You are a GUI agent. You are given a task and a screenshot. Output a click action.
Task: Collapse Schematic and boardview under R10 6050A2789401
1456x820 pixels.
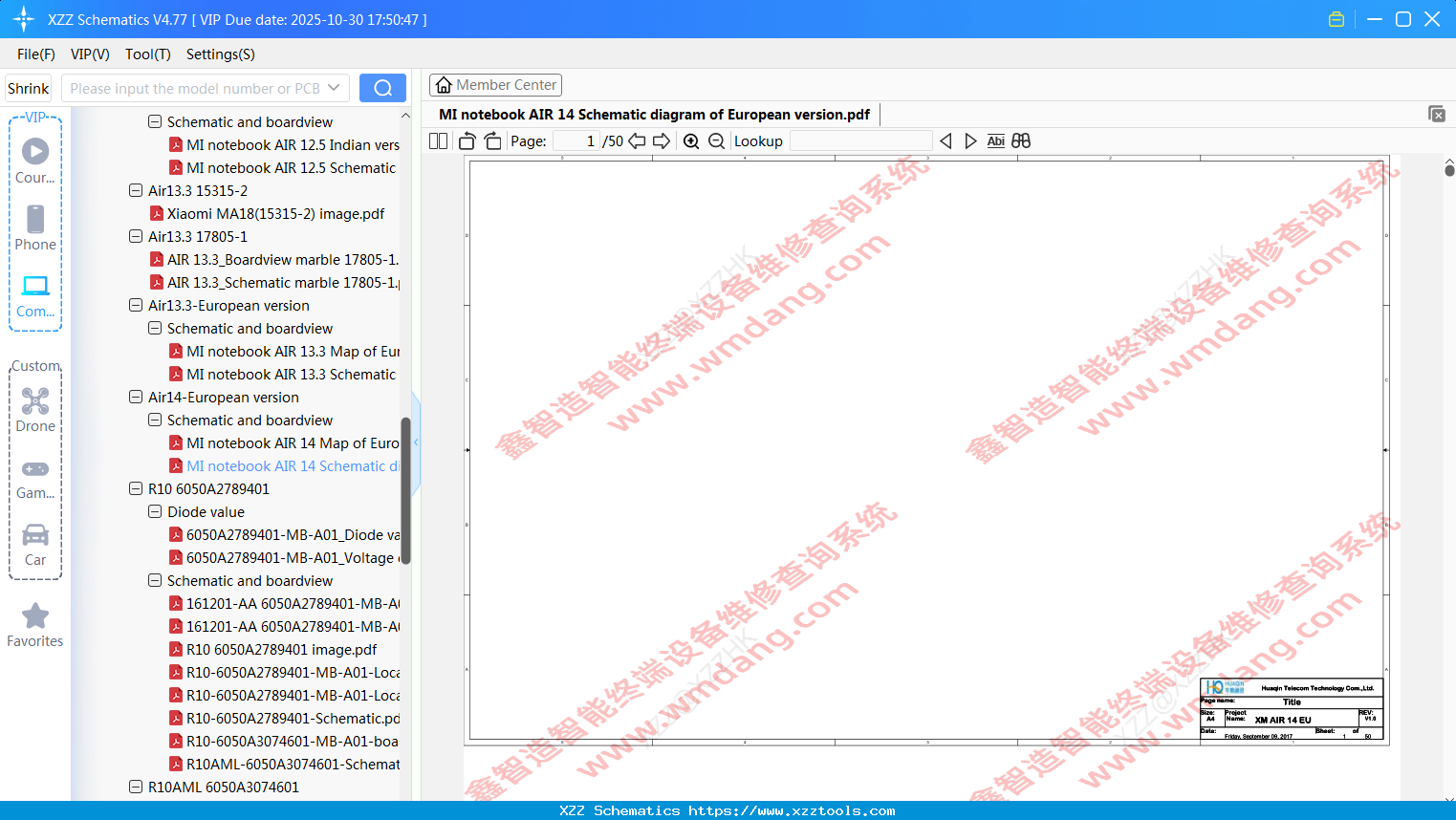(x=155, y=580)
